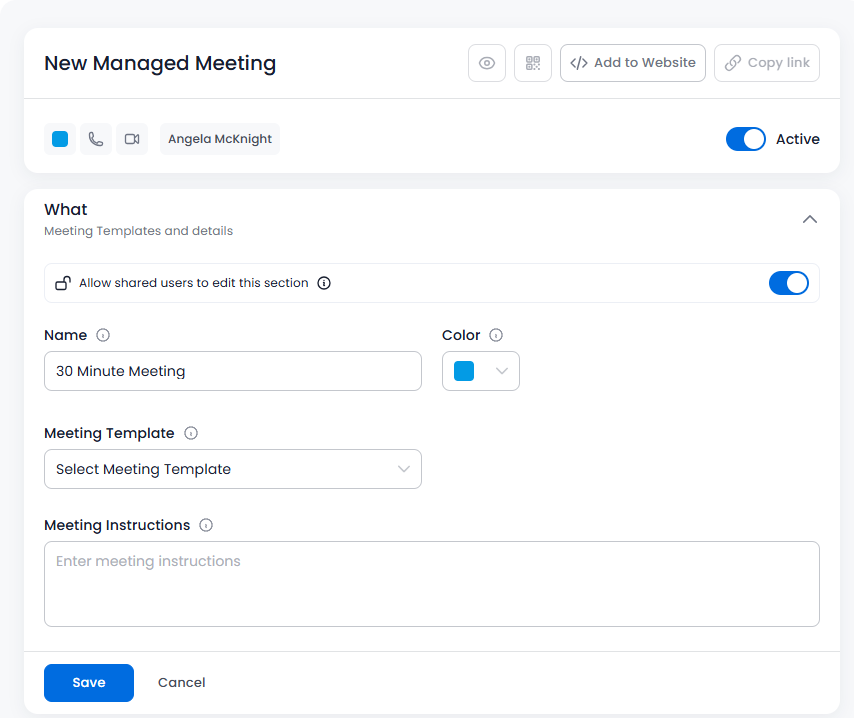Open the Select Meeting Template dropdown
854x718 pixels.
(233, 469)
